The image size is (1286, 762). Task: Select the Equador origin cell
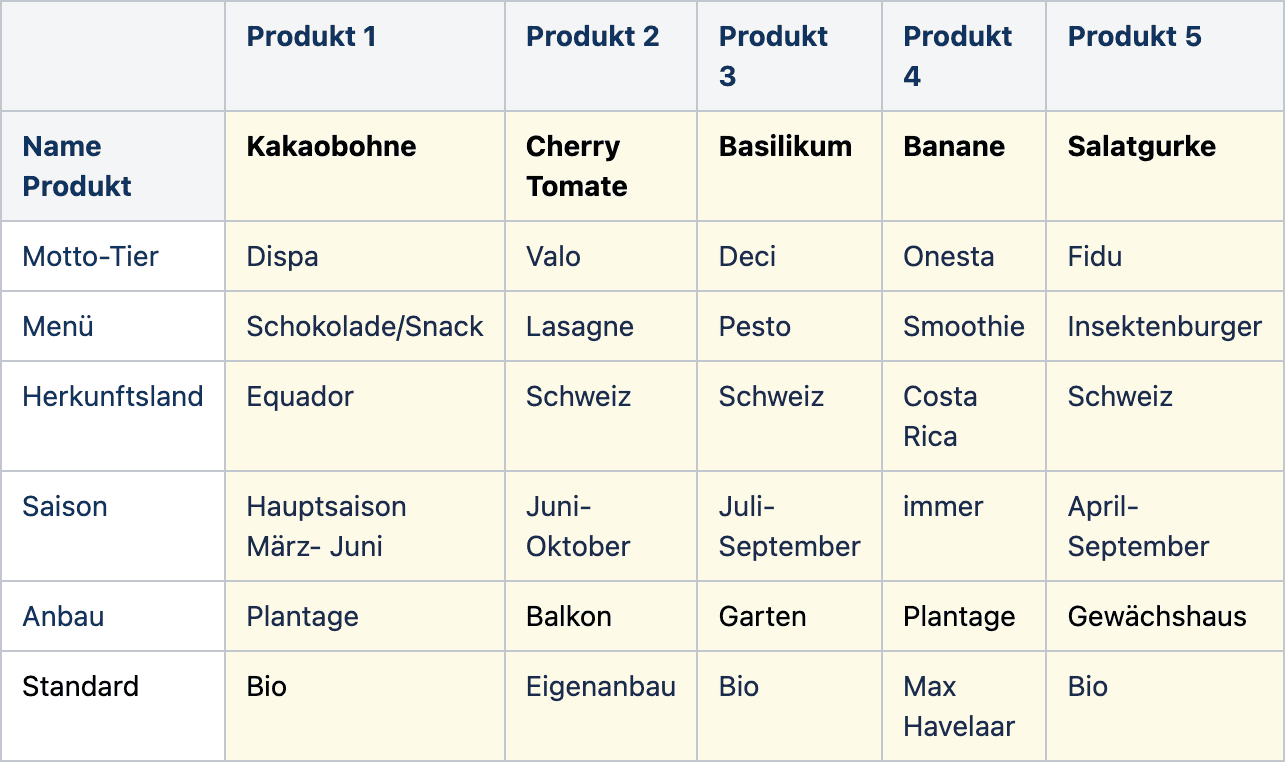pyautogui.click(x=365, y=416)
